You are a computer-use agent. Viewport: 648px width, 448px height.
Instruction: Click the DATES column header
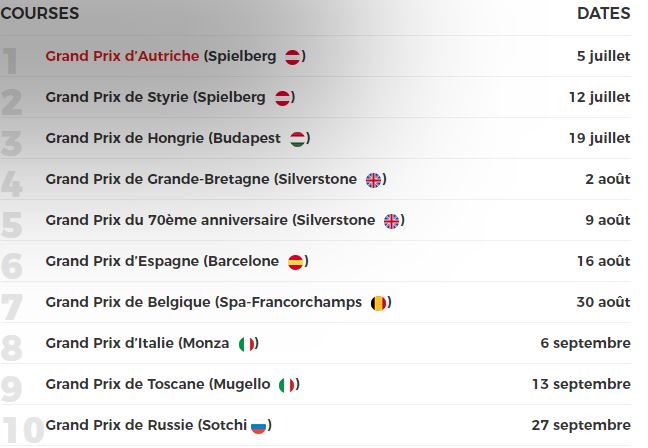(x=604, y=14)
